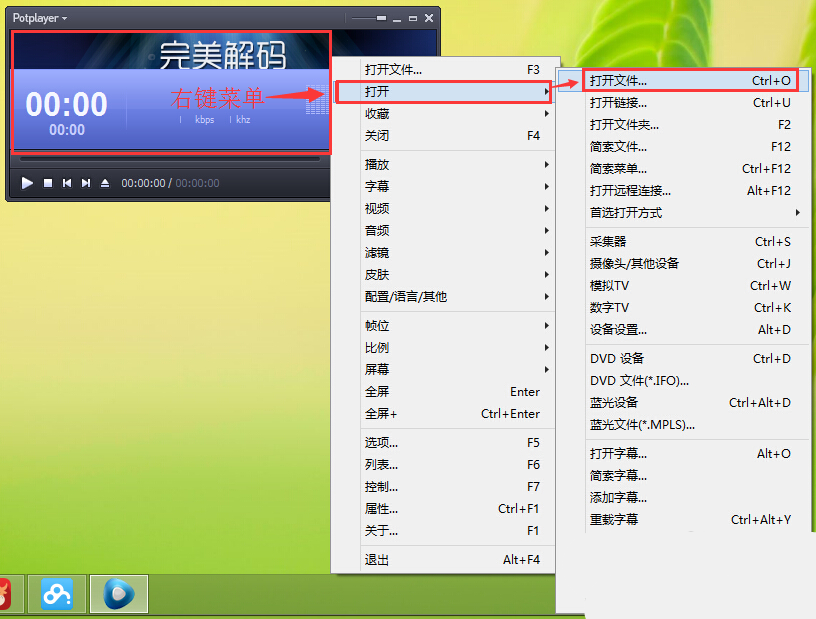This screenshot has width=816, height=619.
Task: Click the red app icon at taskbar's left edge
Action: point(6,594)
